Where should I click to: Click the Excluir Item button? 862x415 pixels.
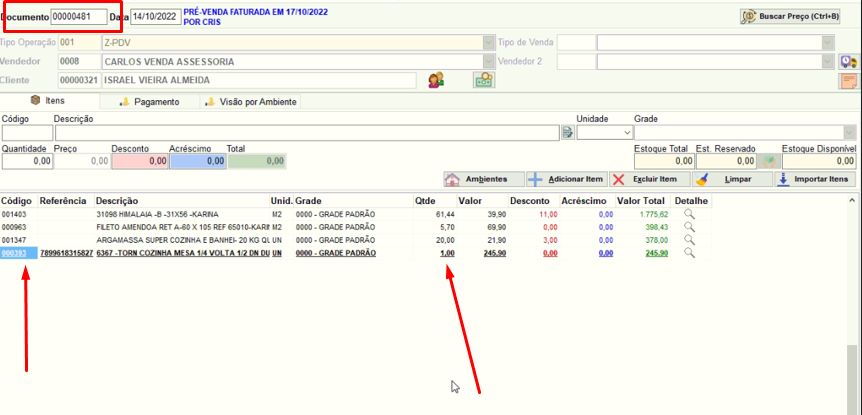tap(649, 179)
